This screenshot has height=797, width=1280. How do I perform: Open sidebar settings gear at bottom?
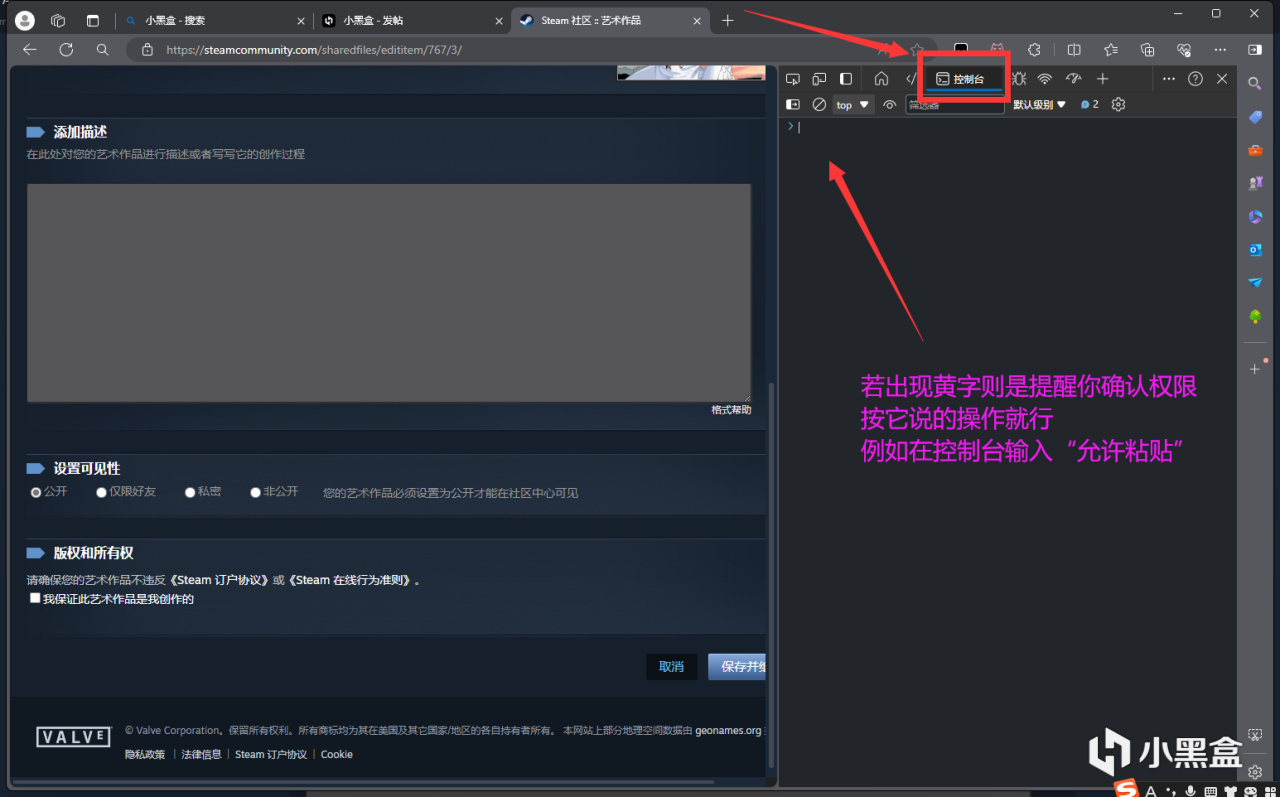tap(1255, 771)
